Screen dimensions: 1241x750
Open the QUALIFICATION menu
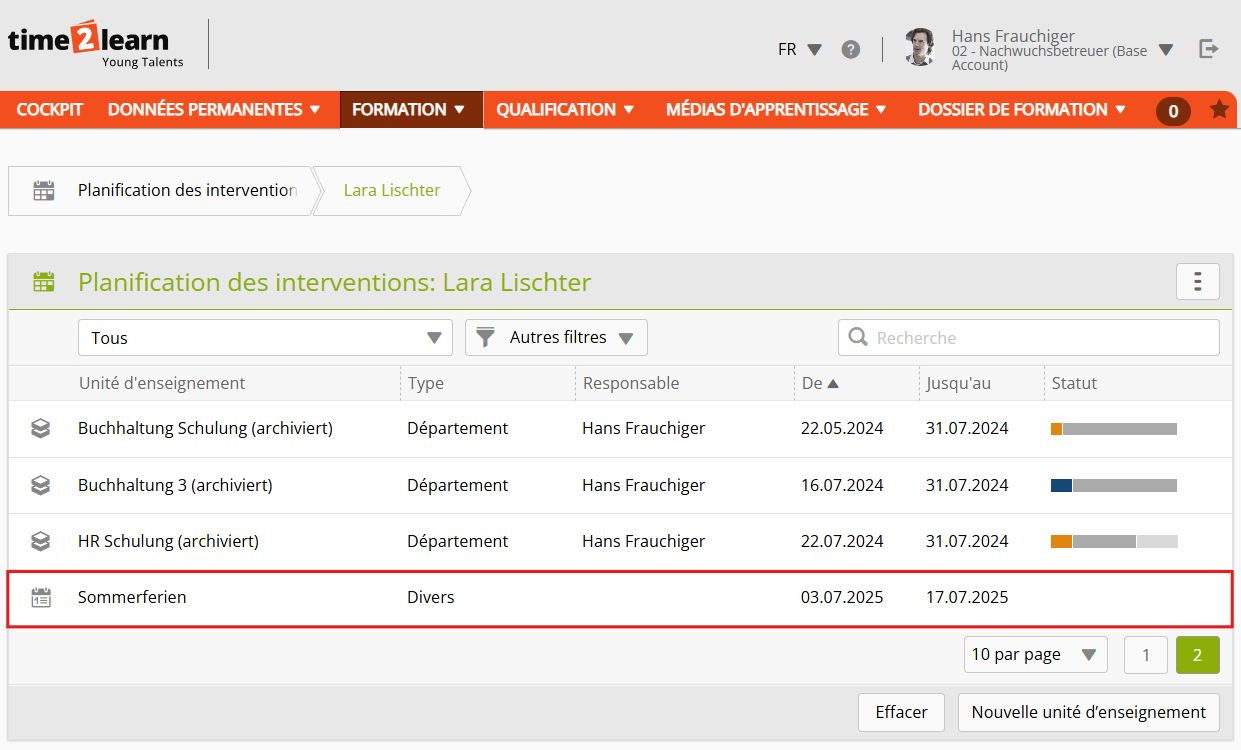566,110
